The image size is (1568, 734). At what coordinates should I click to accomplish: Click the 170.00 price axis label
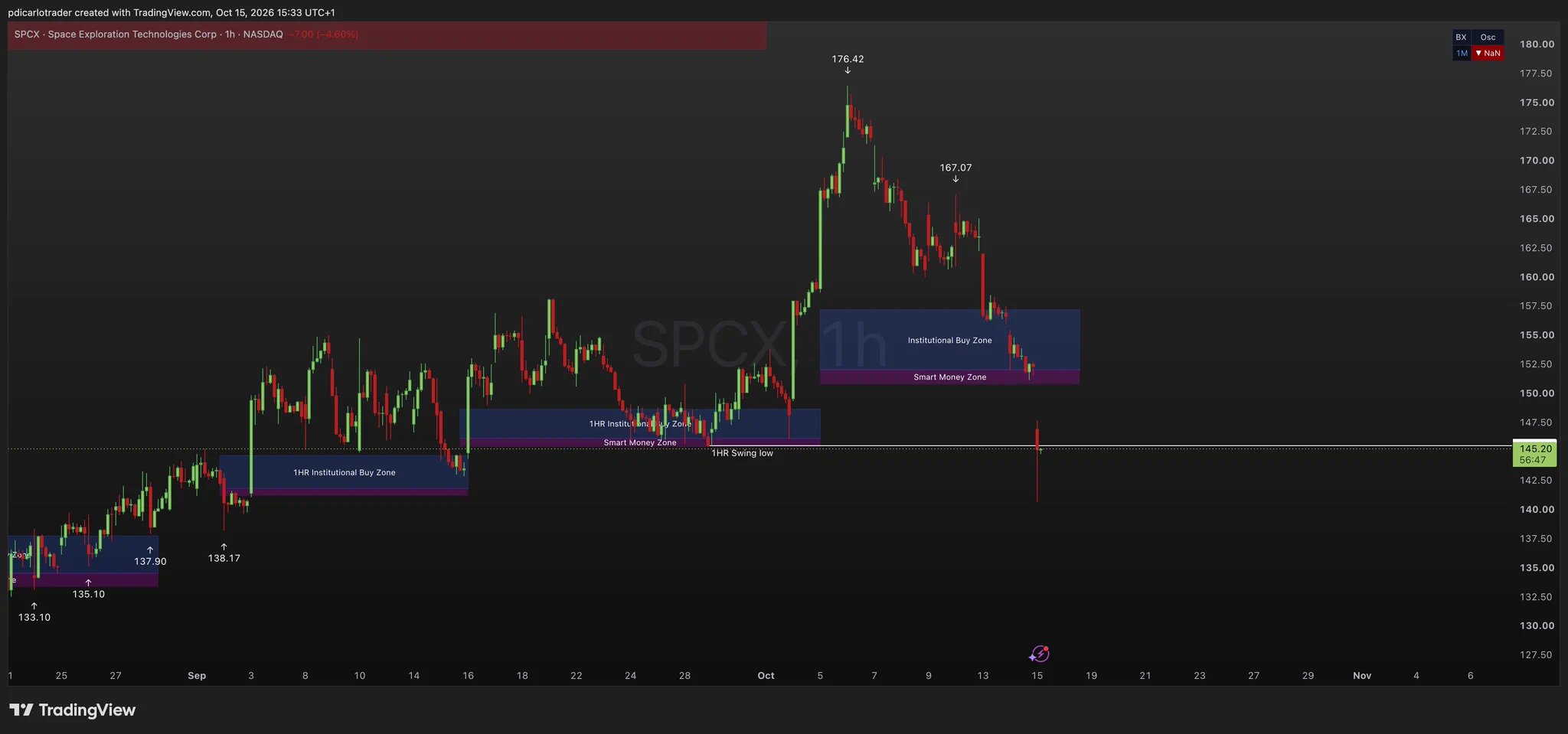pos(1537,161)
